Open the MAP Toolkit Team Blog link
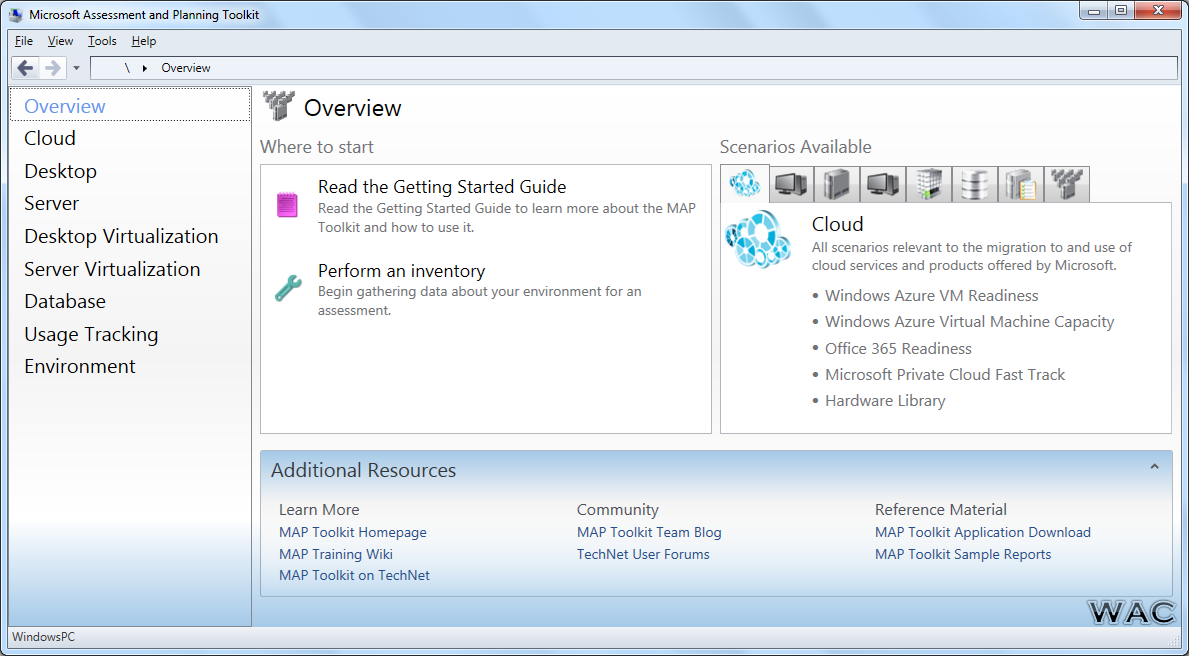This screenshot has width=1189, height=656. (x=649, y=532)
